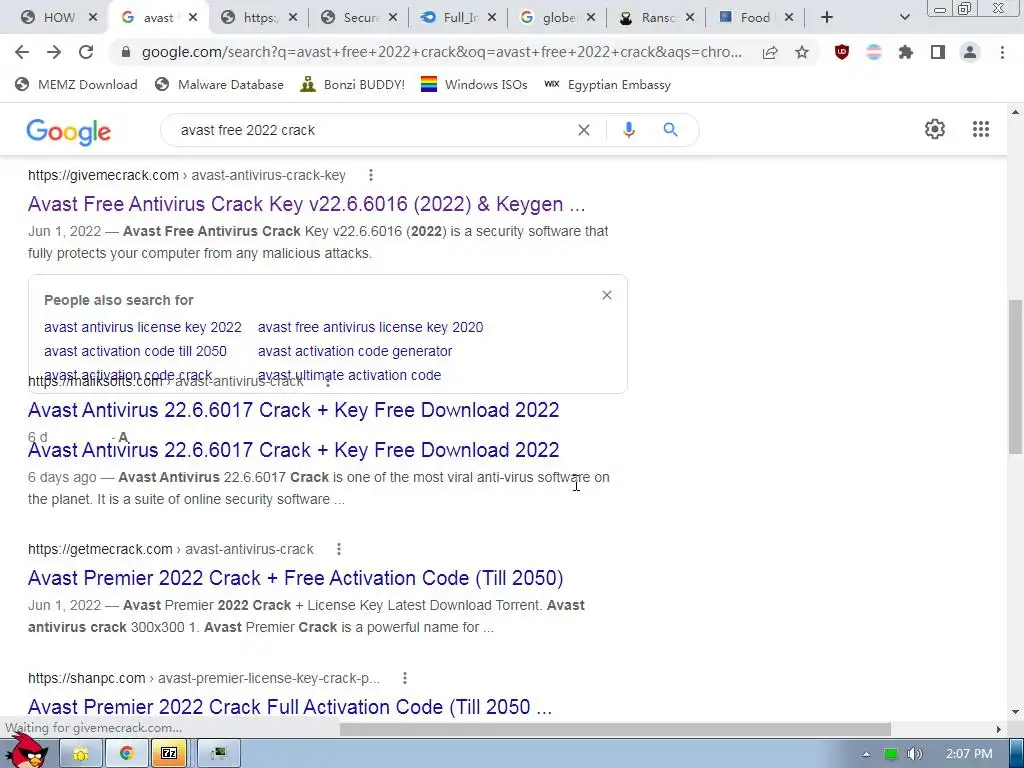Open the yellow folder taskbar icon

coord(81,754)
